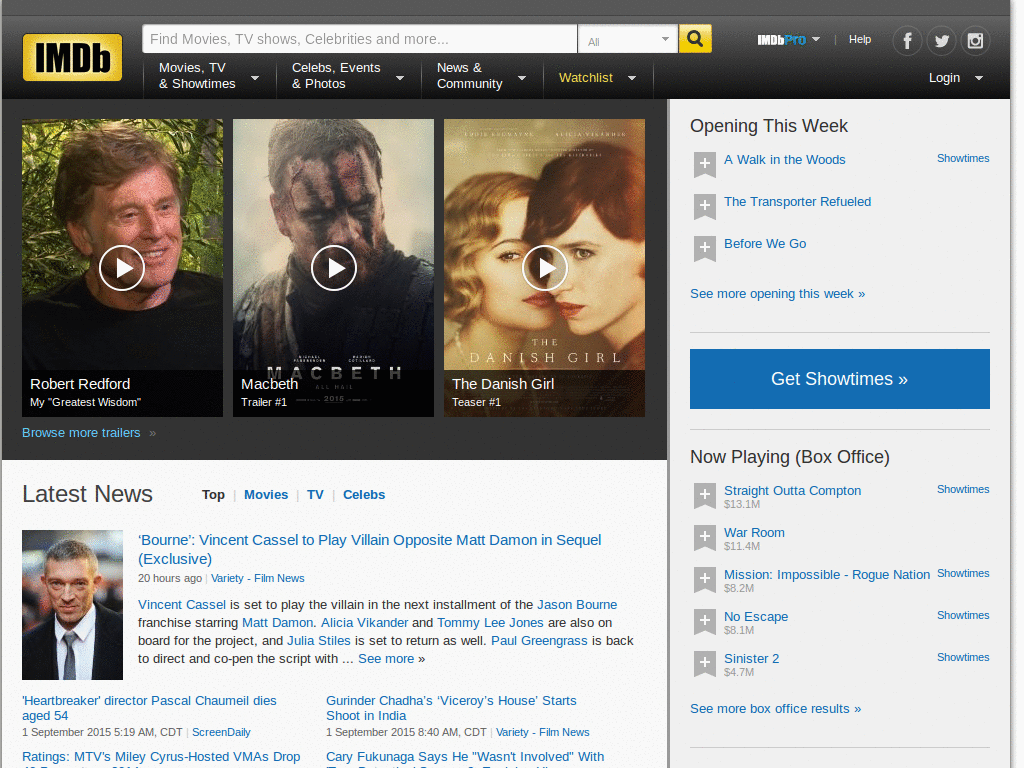
Task: Open the IMDb Instagram page icon
Action: point(975,41)
